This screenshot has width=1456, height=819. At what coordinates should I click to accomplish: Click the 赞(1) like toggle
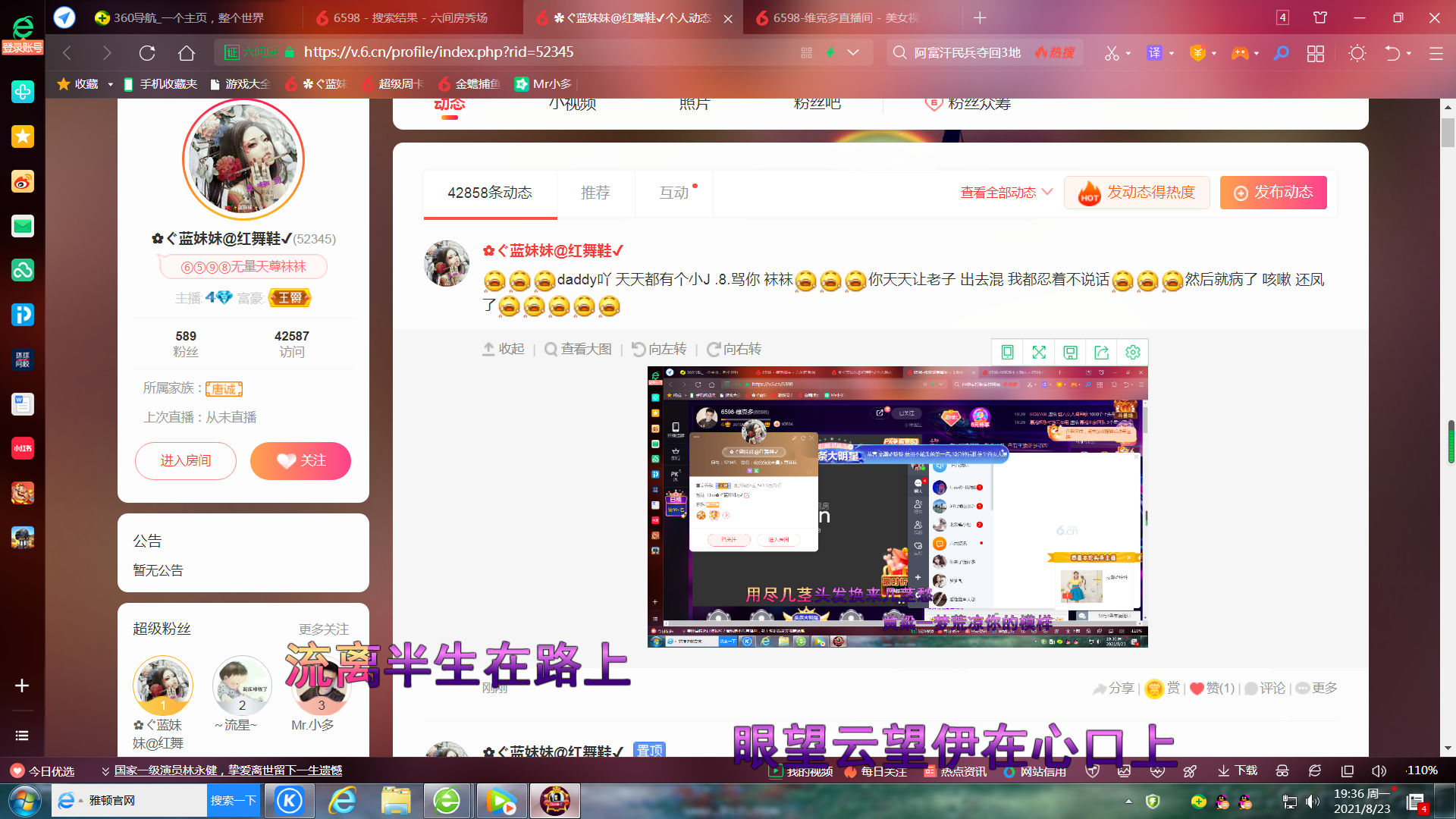point(1212,689)
